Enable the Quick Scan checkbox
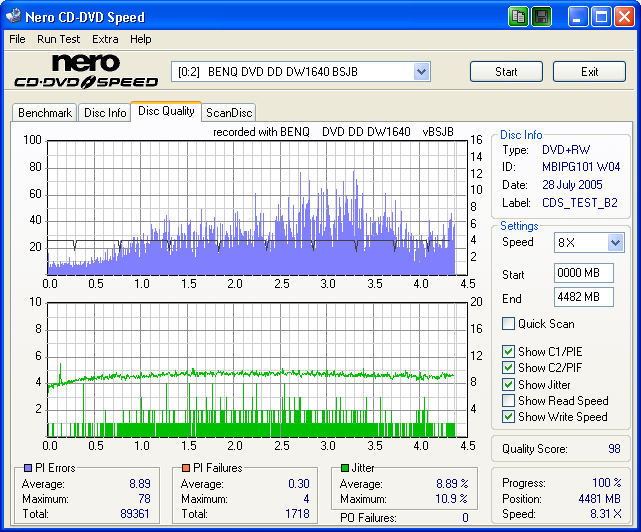 coord(509,324)
